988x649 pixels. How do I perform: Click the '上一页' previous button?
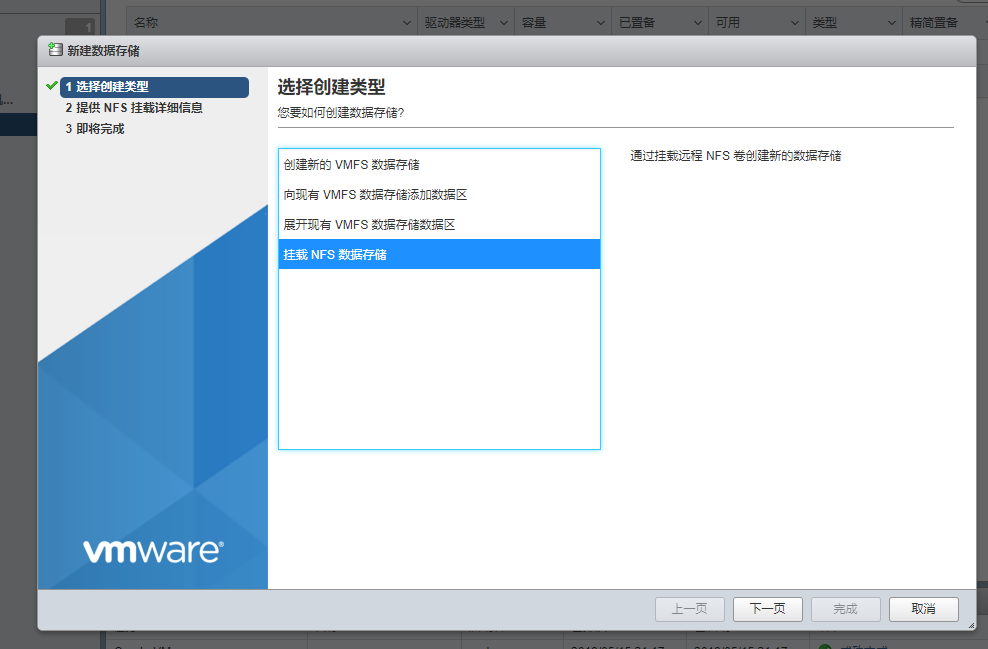689,609
